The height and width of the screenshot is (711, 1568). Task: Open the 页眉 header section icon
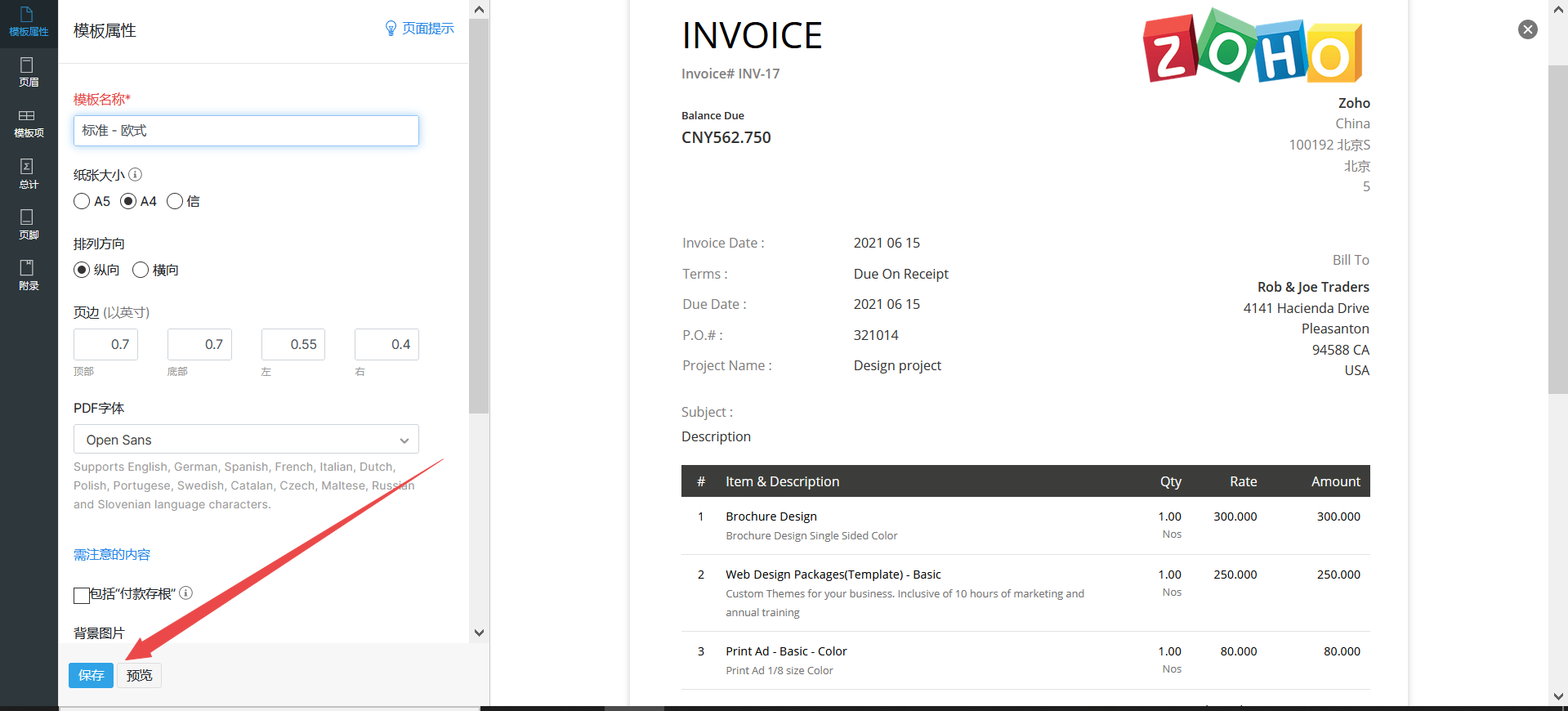point(29,72)
